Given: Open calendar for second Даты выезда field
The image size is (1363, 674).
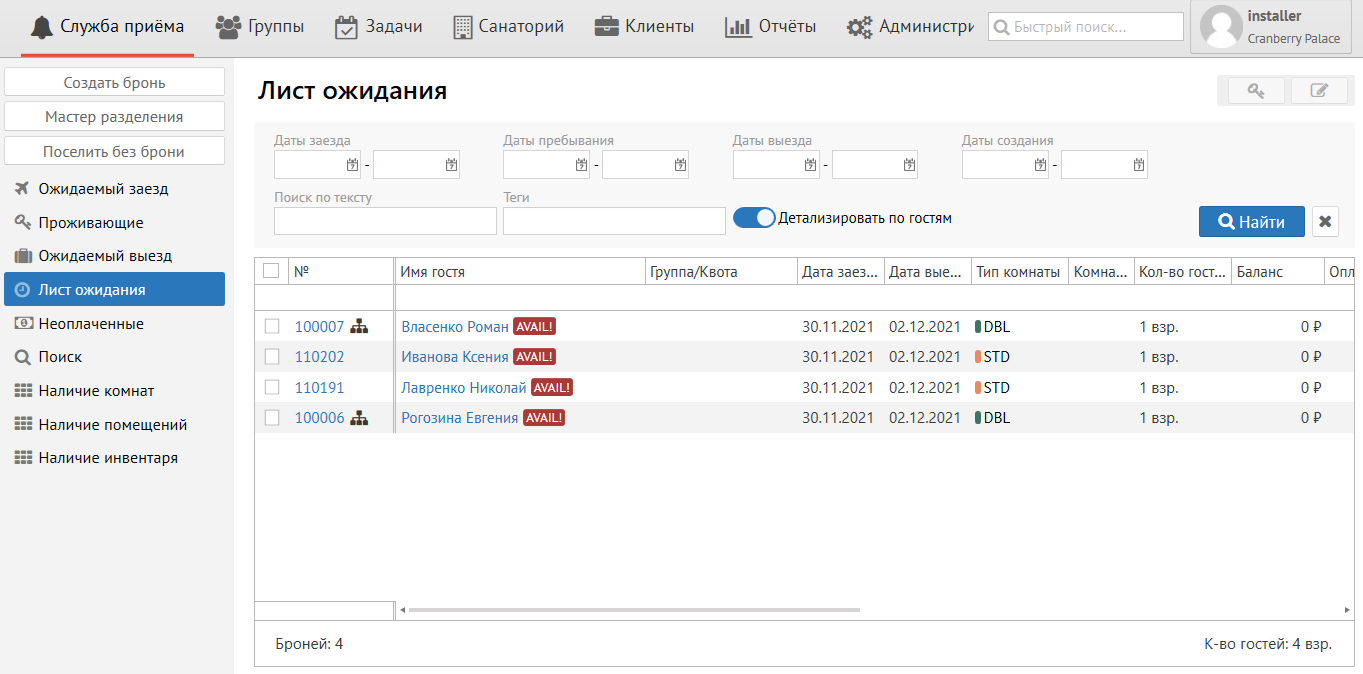Looking at the screenshot, I should pyautogui.click(x=909, y=165).
